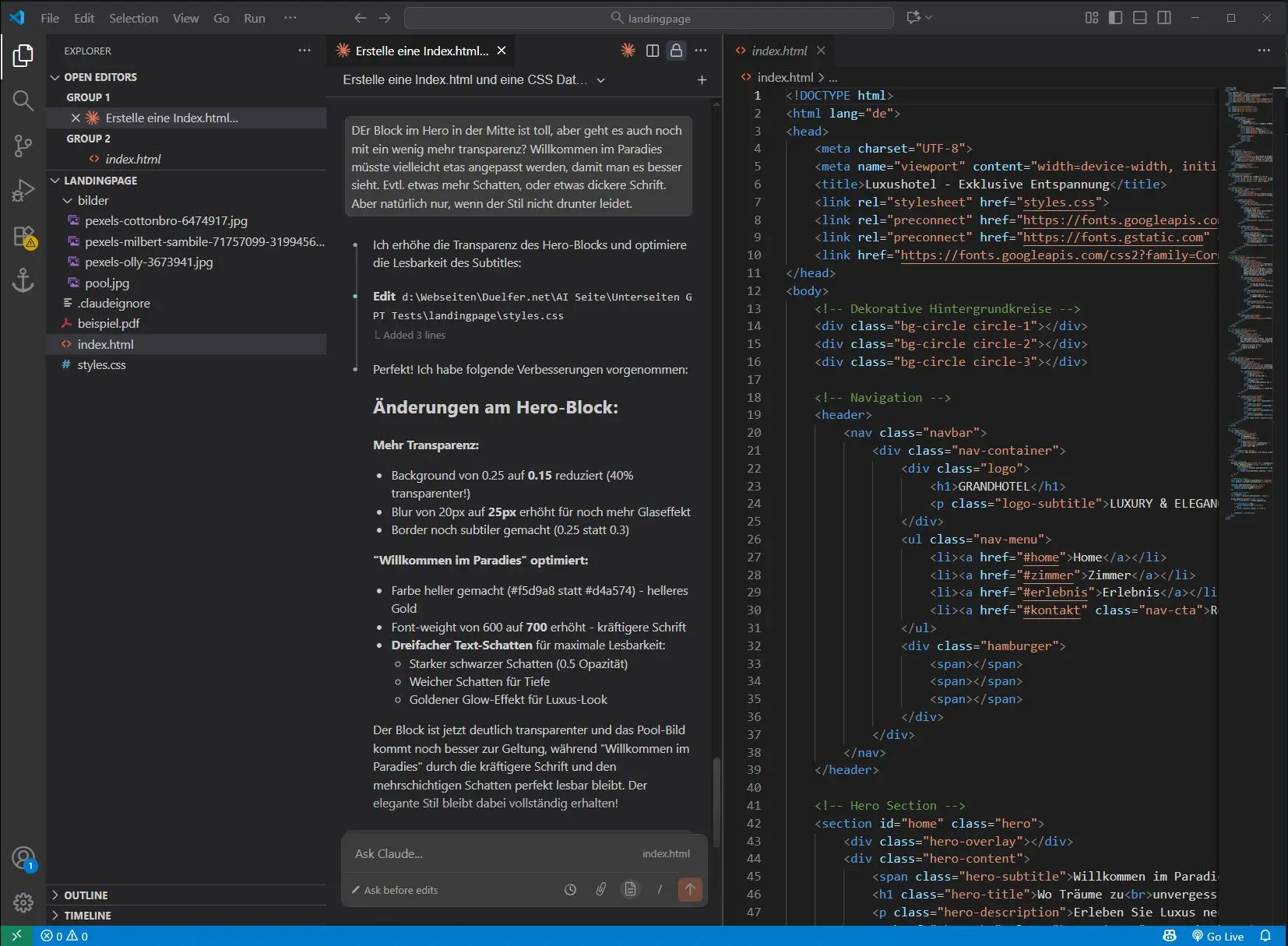Toggle the editor group lock icon
Image resolution: width=1288 pixels, height=946 pixels.
(676, 51)
